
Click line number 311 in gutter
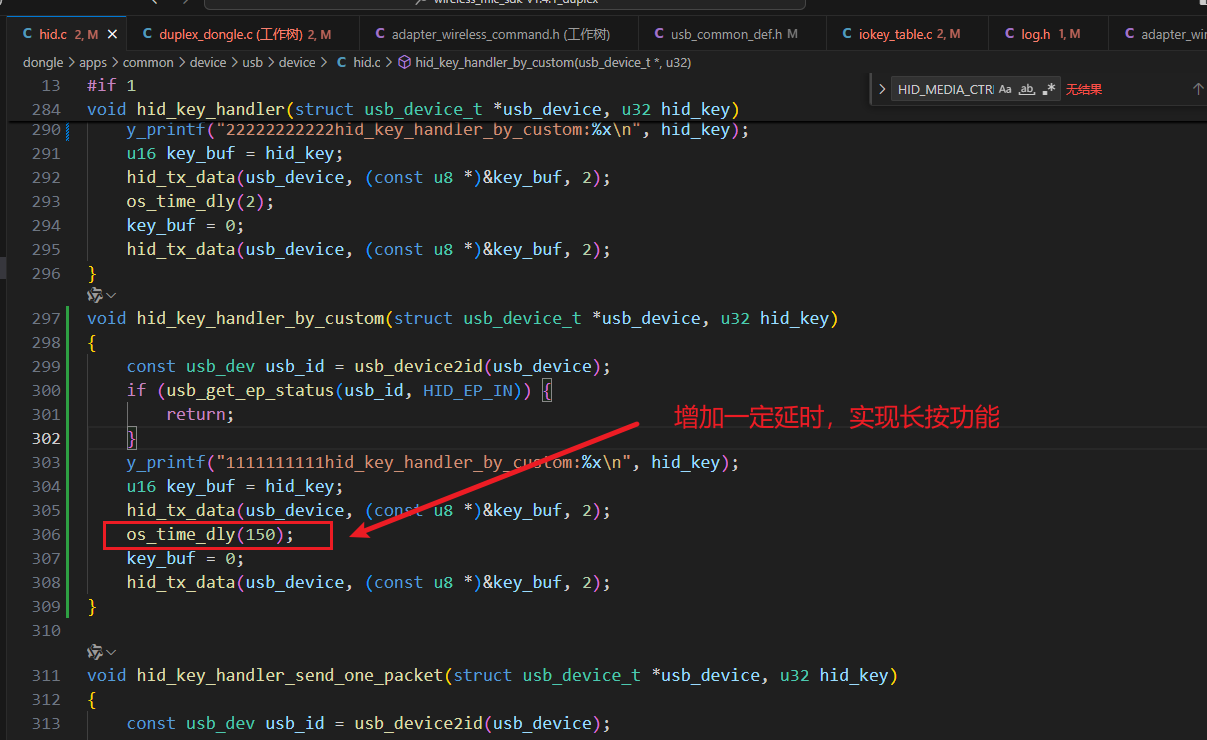(x=45, y=675)
